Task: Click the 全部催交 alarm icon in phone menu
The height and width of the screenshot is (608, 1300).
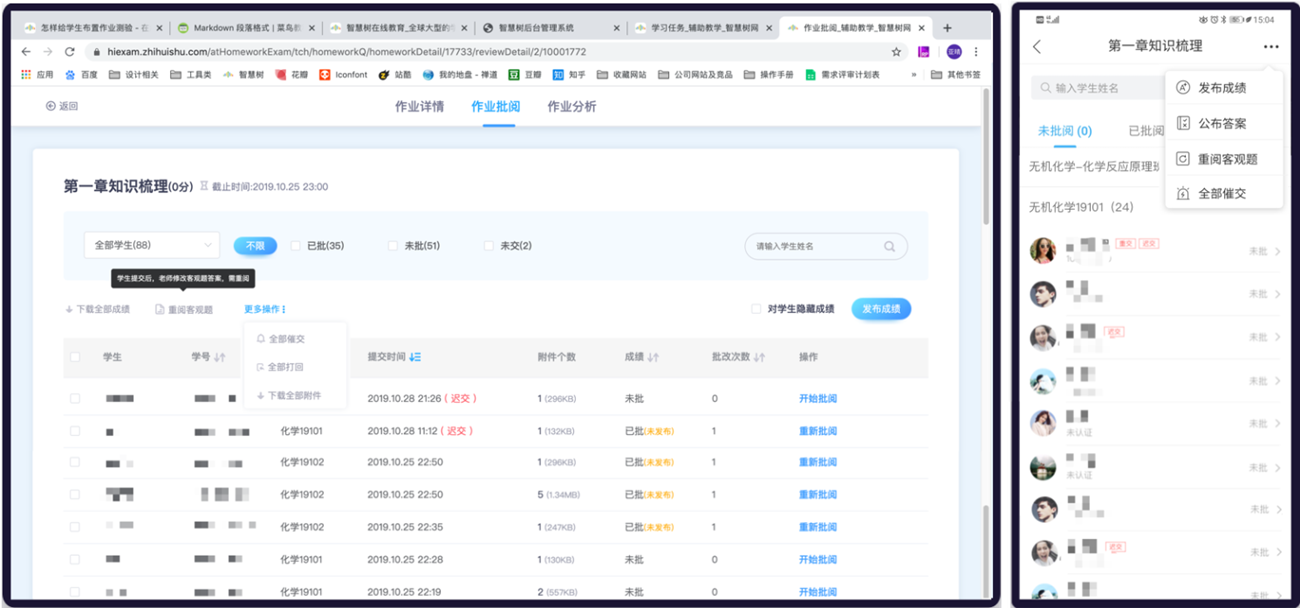Action: (1183, 191)
